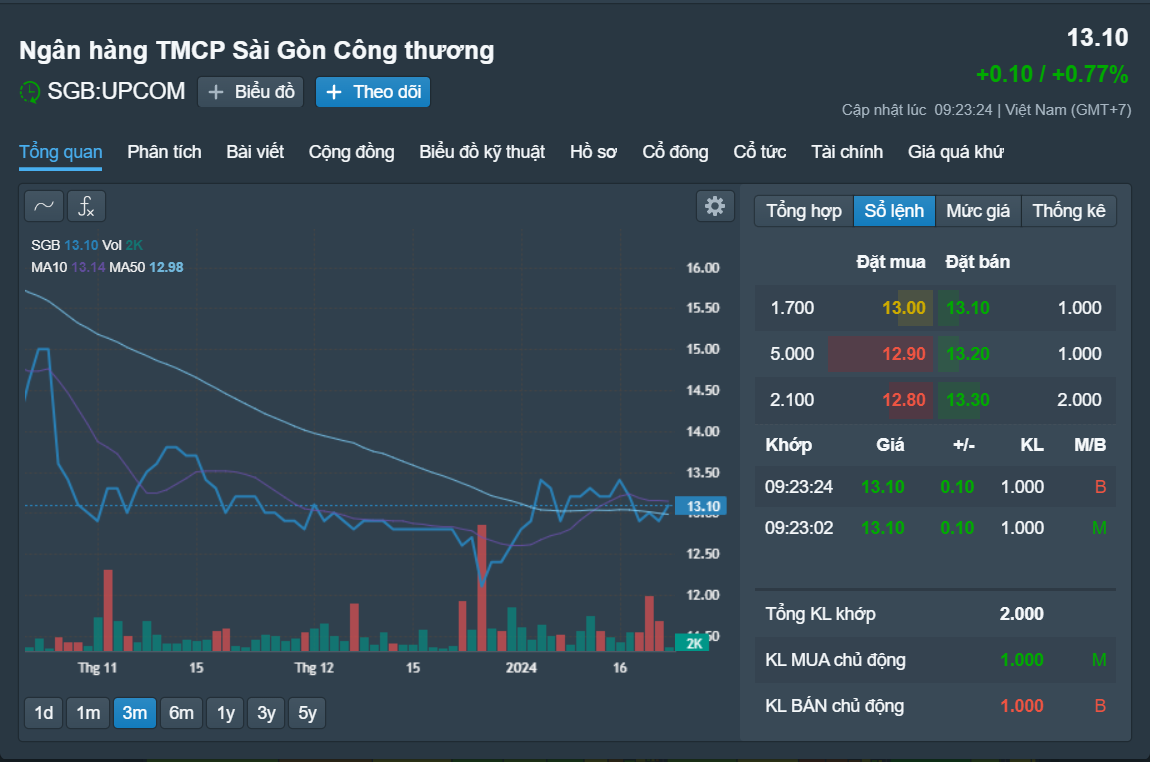The image size is (1150, 762).
Task: Select the 1m chart range
Action: (88, 713)
